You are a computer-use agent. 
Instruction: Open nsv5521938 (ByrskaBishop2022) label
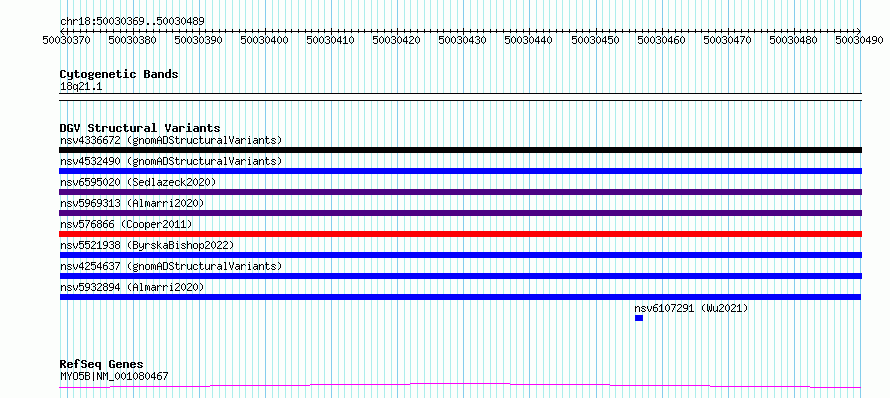point(146,245)
